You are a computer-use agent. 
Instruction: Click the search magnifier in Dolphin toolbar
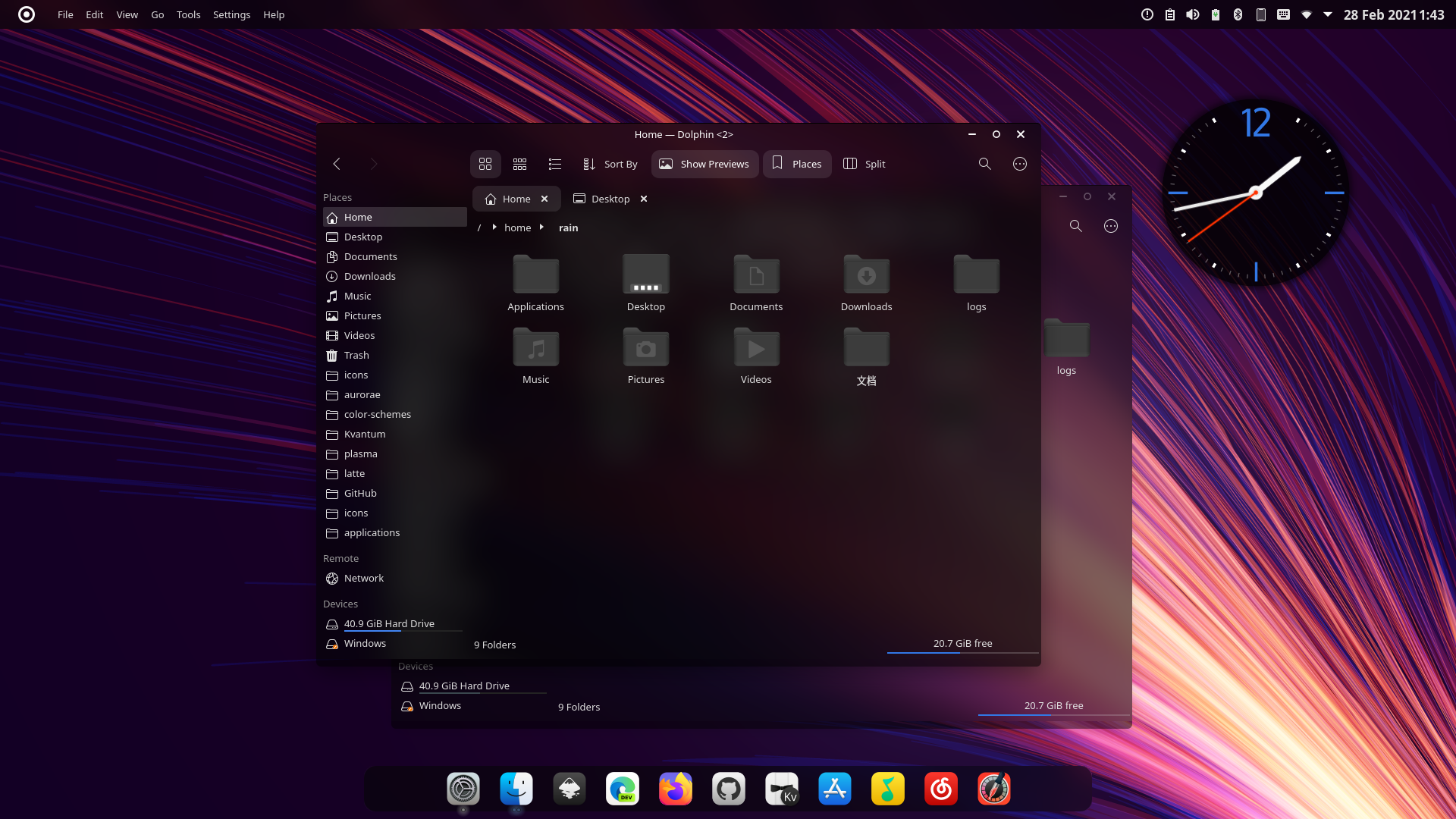pyautogui.click(x=984, y=164)
